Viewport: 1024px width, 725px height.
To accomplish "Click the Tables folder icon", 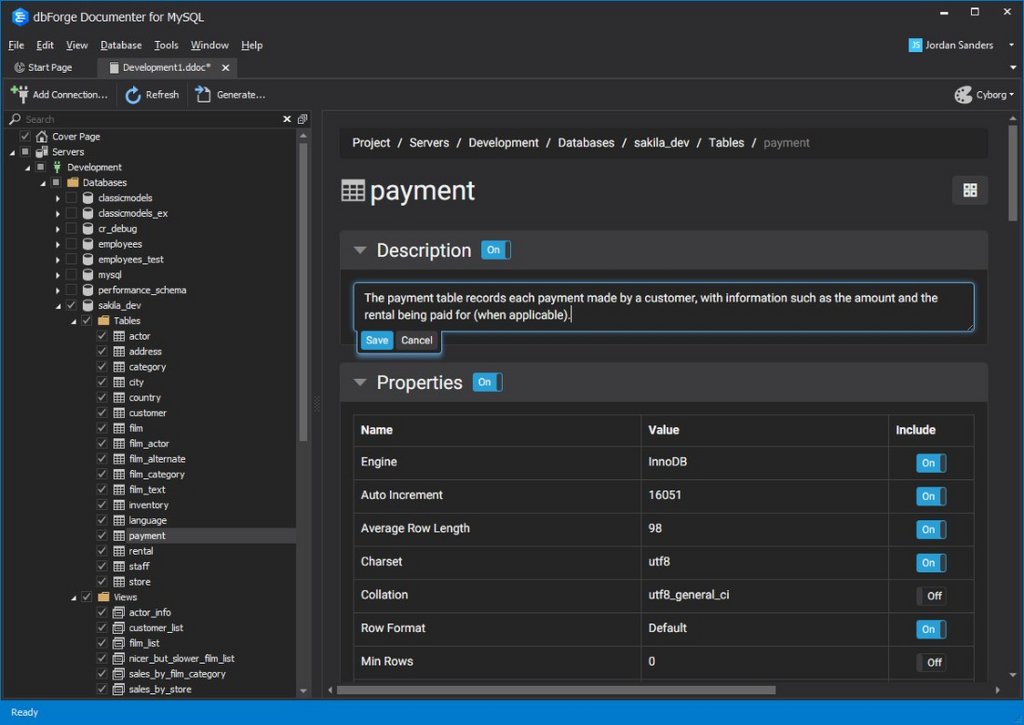I will point(104,321).
